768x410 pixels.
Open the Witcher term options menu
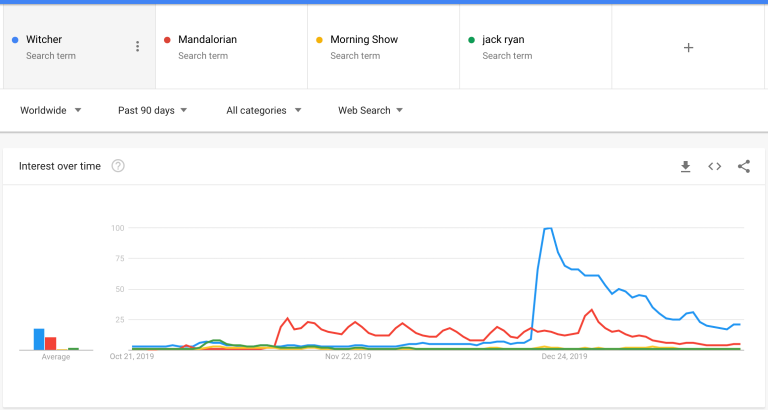[x=138, y=47]
